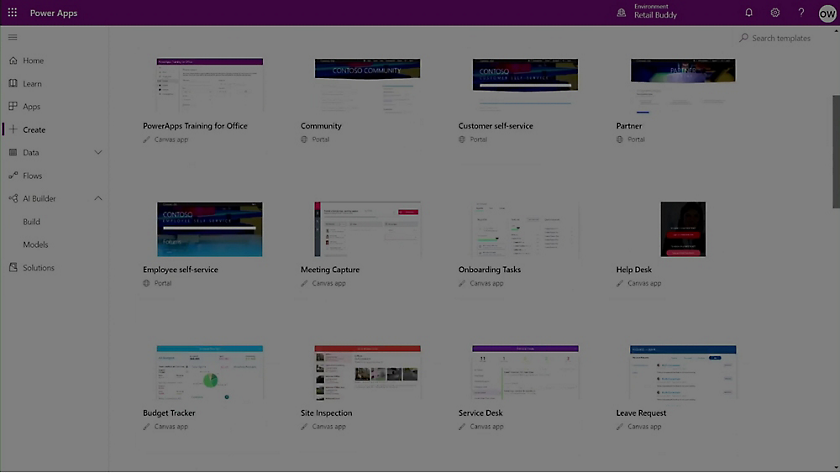Click in the Search templates field
Viewport: 840px width, 473px height.
(781, 38)
